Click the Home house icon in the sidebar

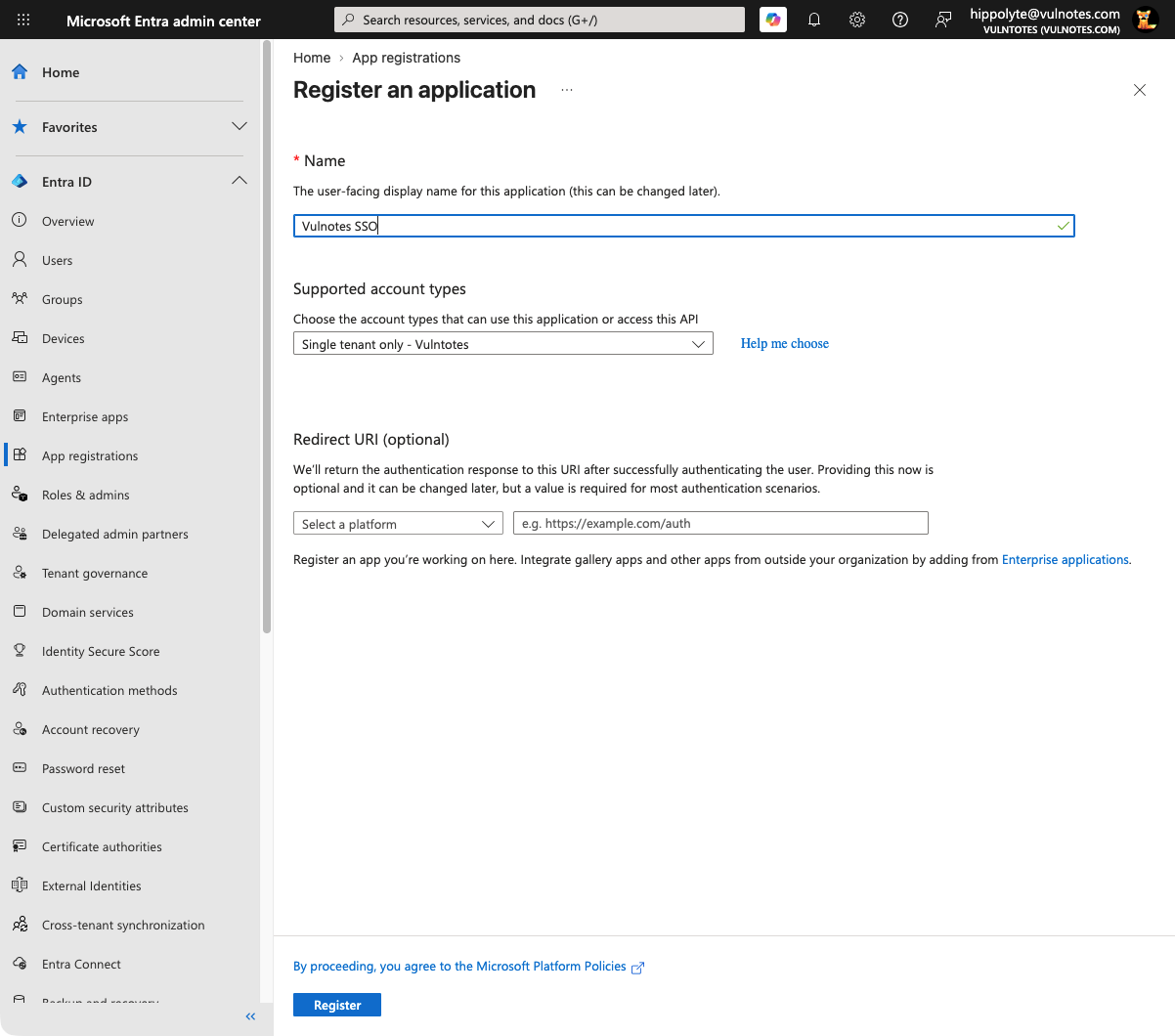pyautogui.click(x=20, y=71)
